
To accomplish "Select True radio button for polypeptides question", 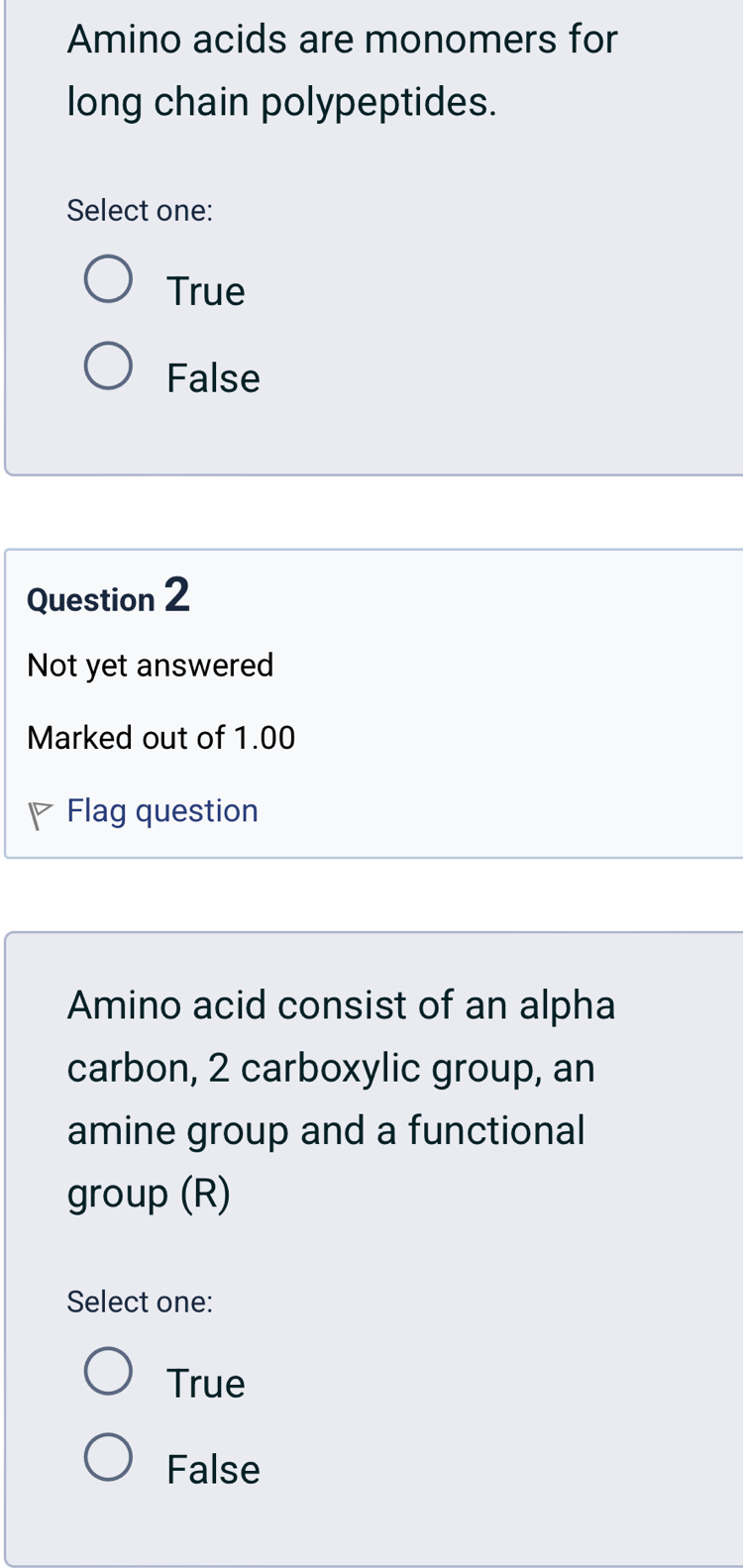I will (x=108, y=278).
